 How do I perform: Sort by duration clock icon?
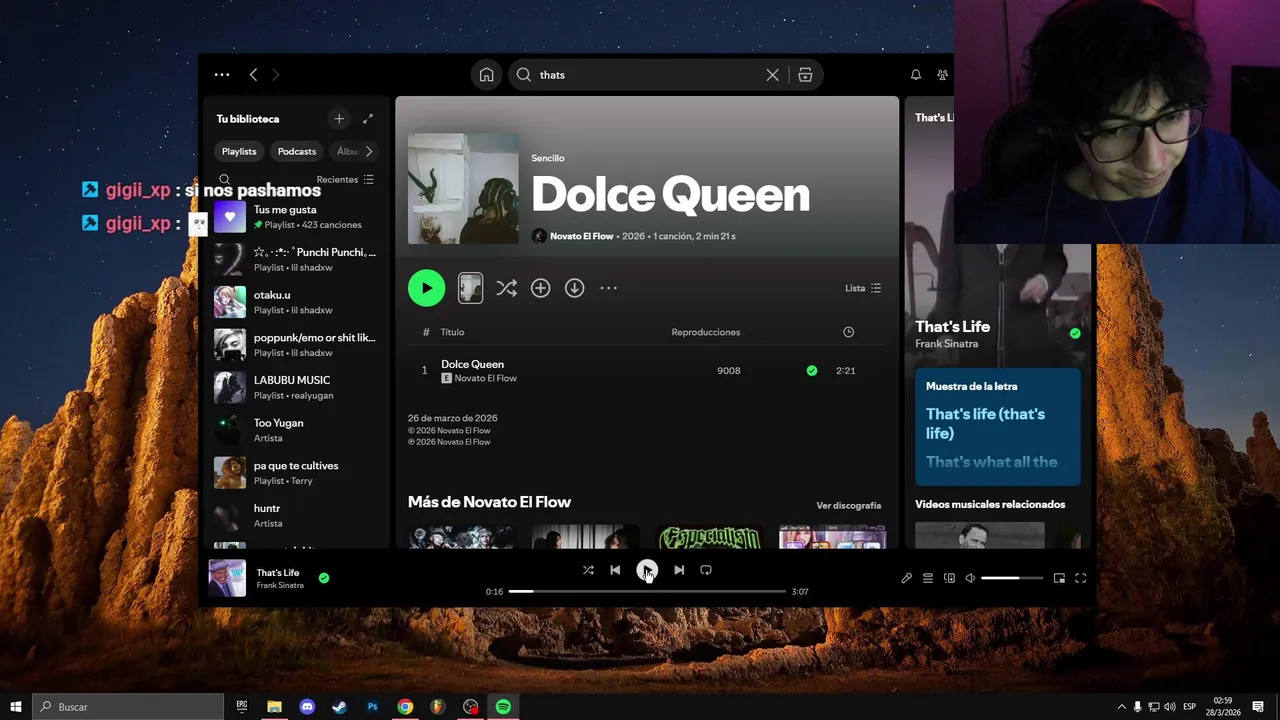click(848, 332)
